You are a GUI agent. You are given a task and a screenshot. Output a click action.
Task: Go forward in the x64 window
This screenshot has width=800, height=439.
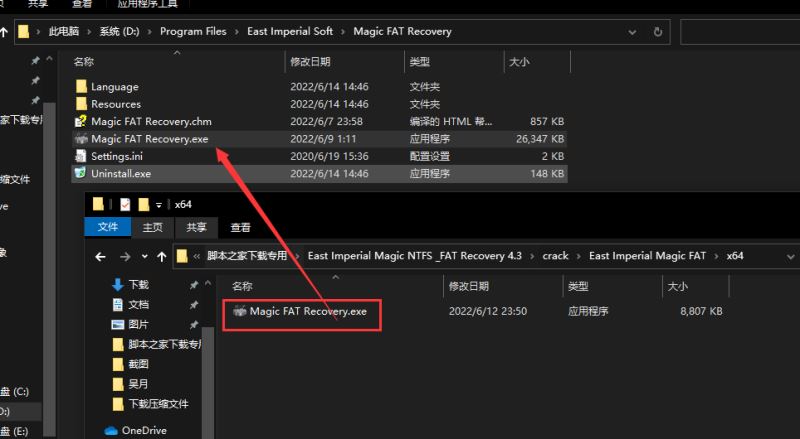tap(125, 256)
